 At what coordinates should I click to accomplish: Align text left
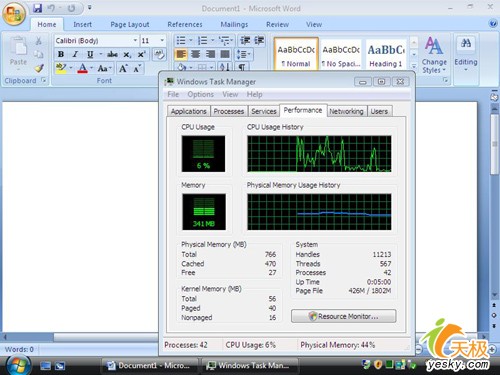point(181,54)
